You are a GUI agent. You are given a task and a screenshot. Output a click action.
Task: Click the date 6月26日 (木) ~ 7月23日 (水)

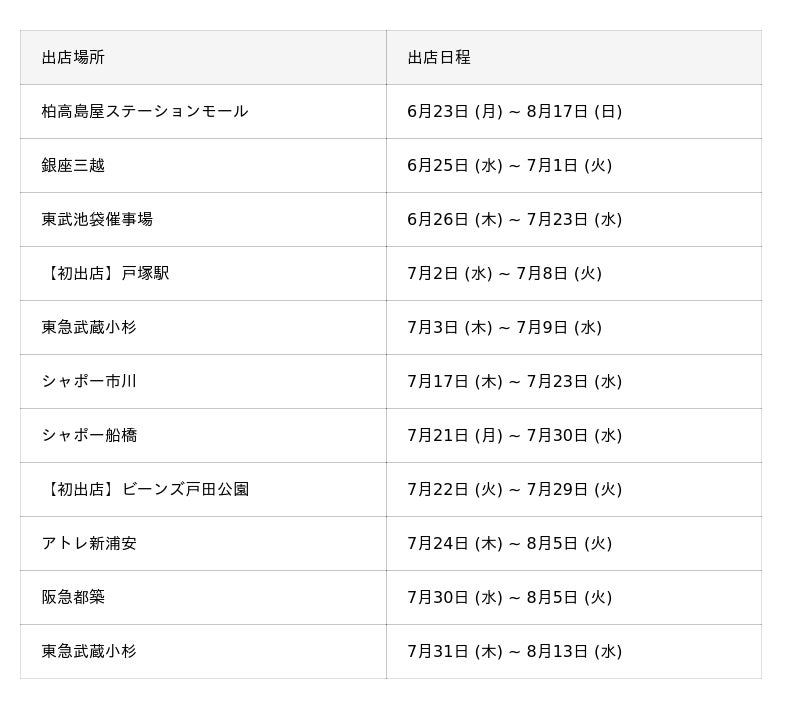coord(514,220)
